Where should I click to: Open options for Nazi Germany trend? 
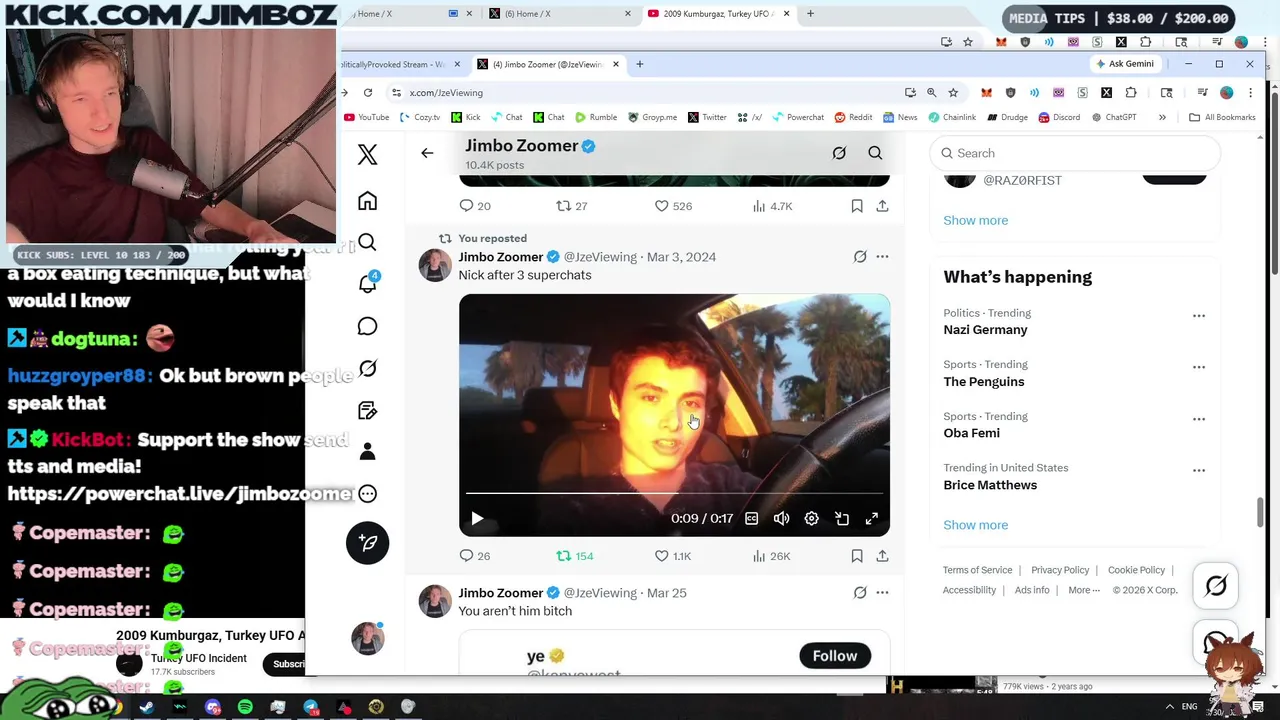(1199, 316)
